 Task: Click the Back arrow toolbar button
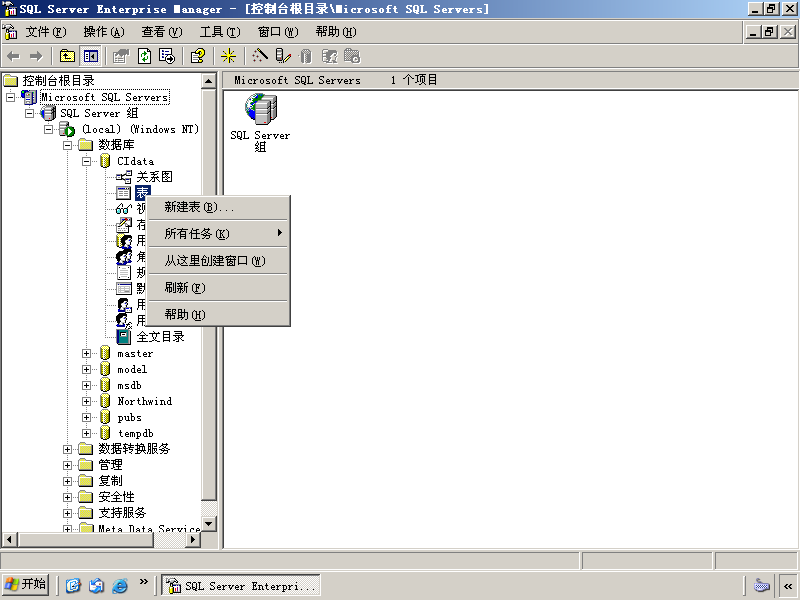[x=13, y=56]
